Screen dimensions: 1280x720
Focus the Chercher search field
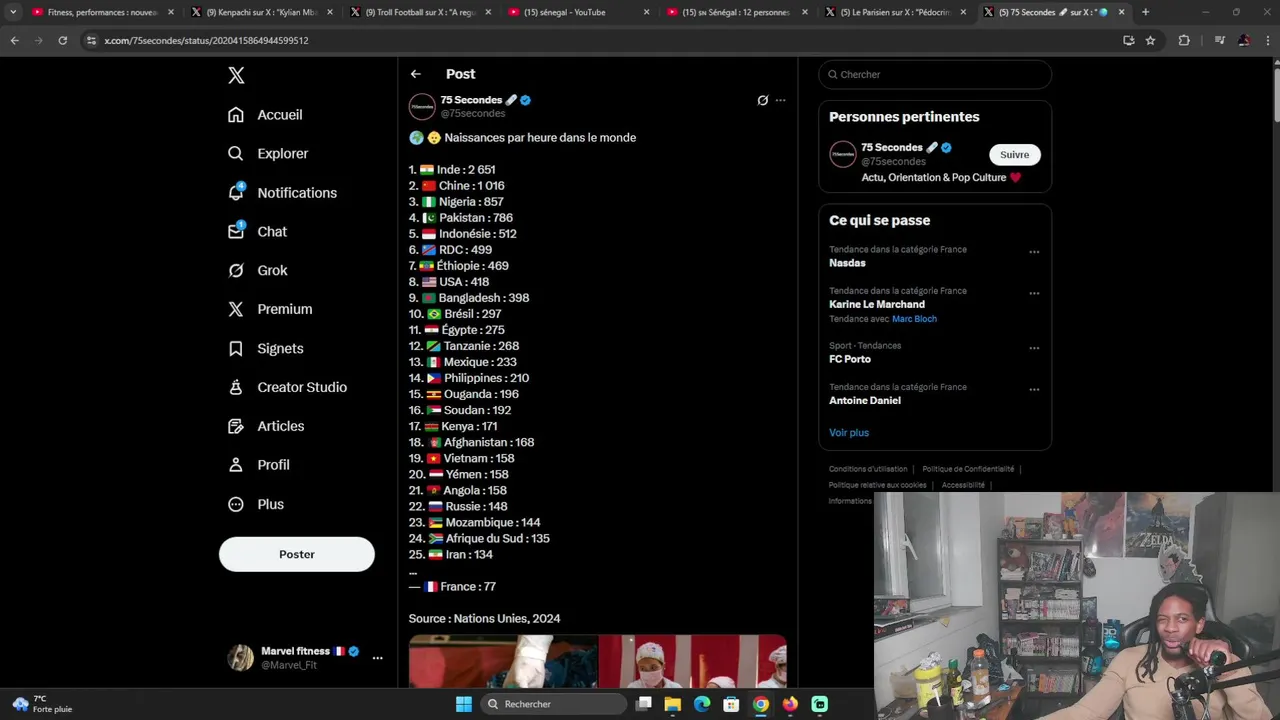[935, 74]
